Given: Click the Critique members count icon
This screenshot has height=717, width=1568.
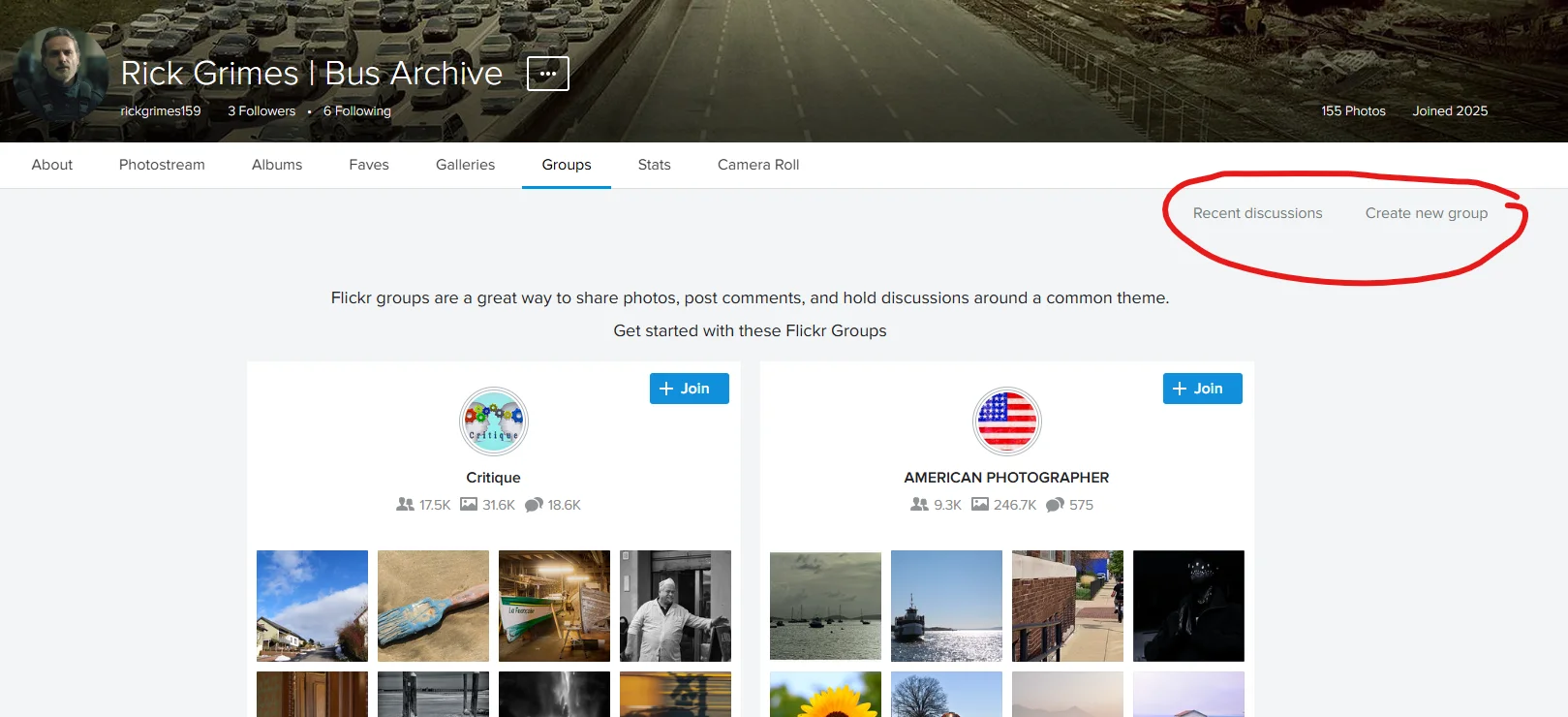Looking at the screenshot, I should tap(405, 505).
